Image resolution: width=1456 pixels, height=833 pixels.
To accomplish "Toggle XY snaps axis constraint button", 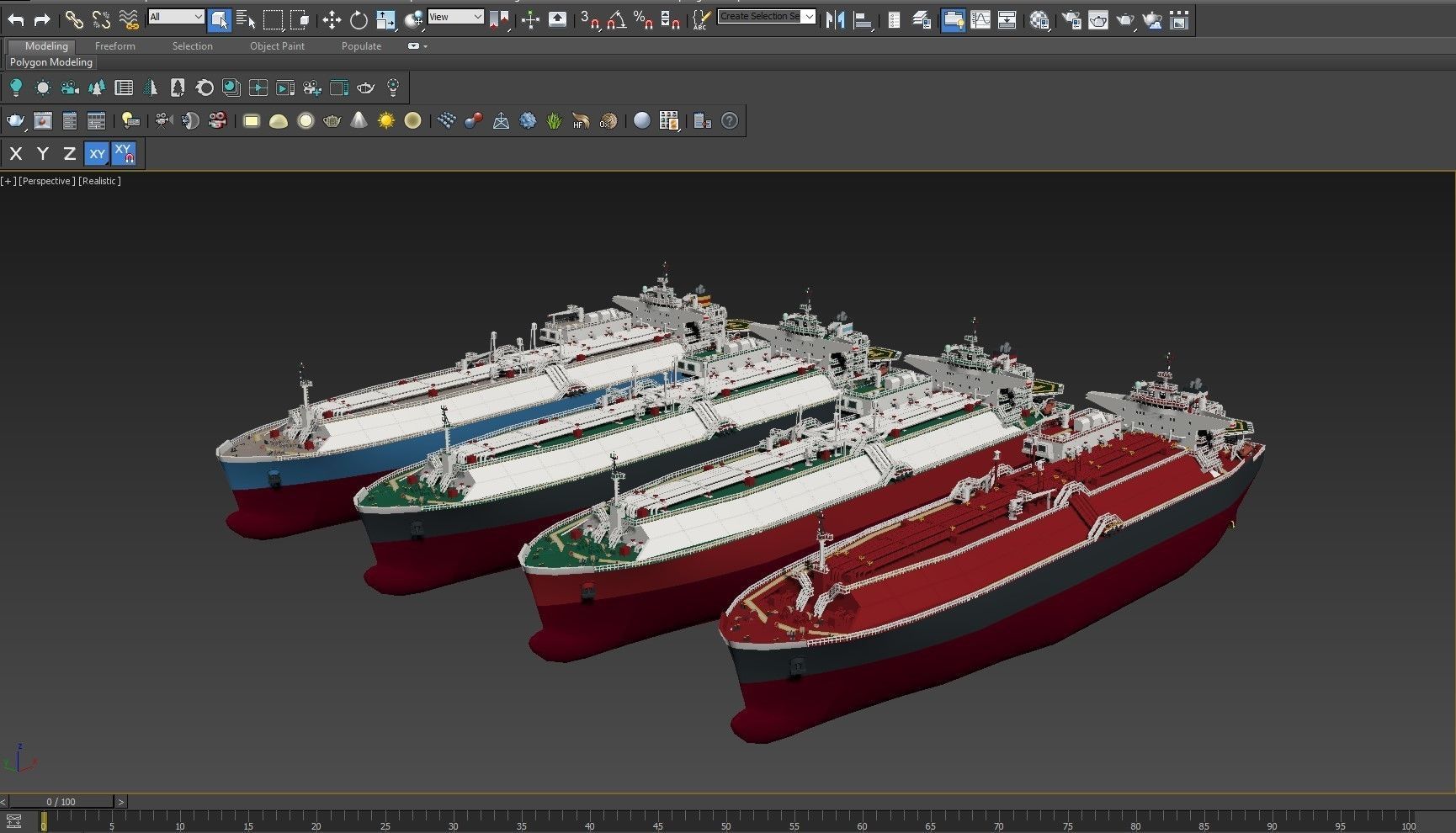I will click(x=124, y=153).
